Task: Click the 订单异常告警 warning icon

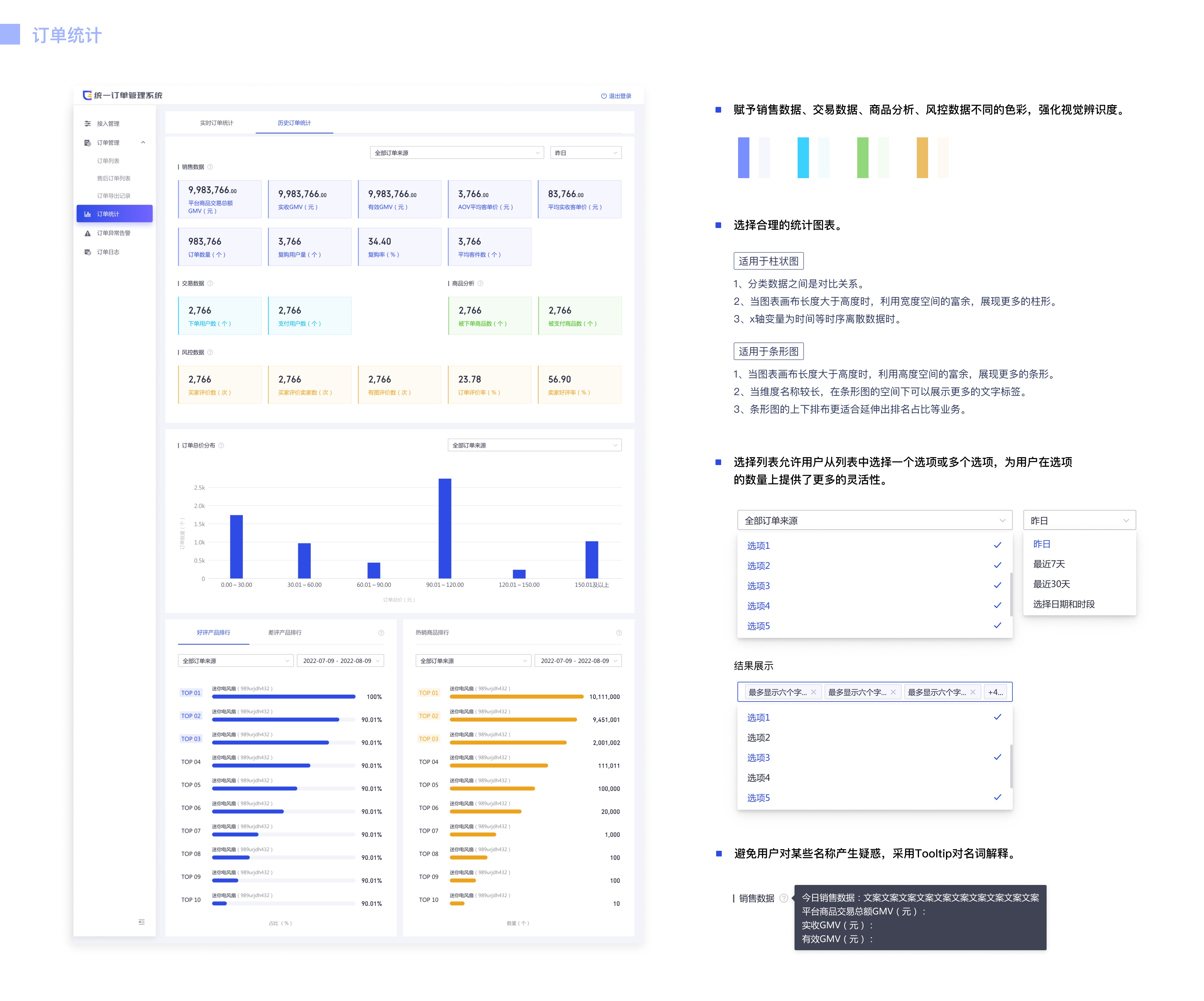Action: [87, 233]
